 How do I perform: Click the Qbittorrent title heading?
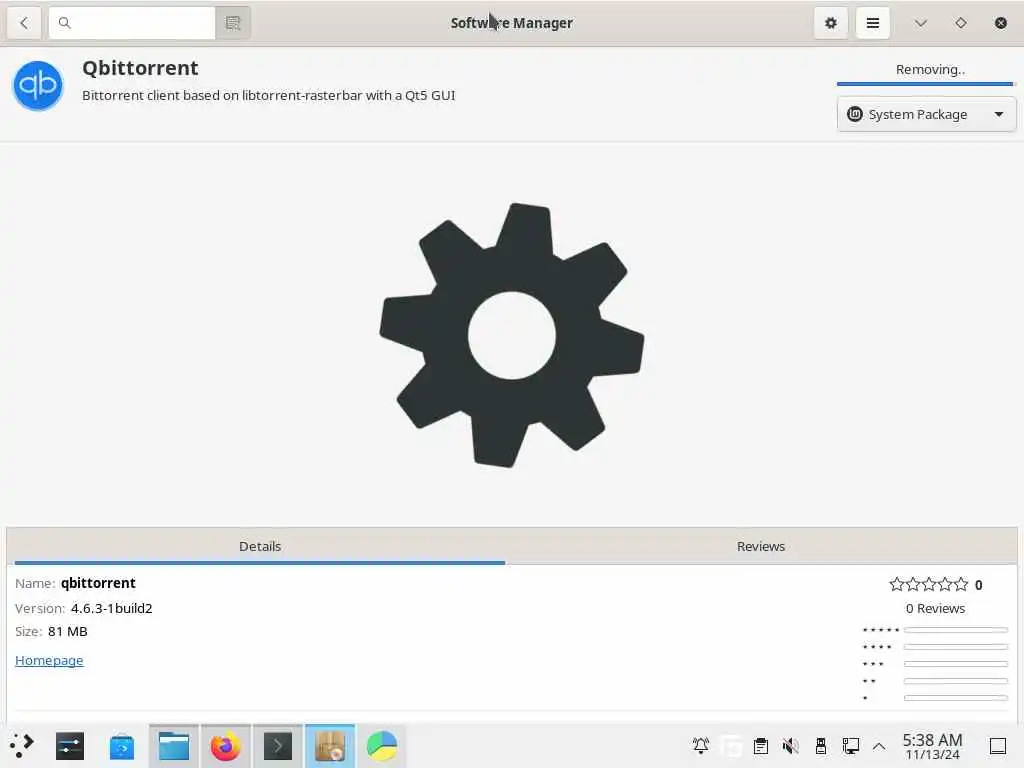pyautogui.click(x=140, y=68)
